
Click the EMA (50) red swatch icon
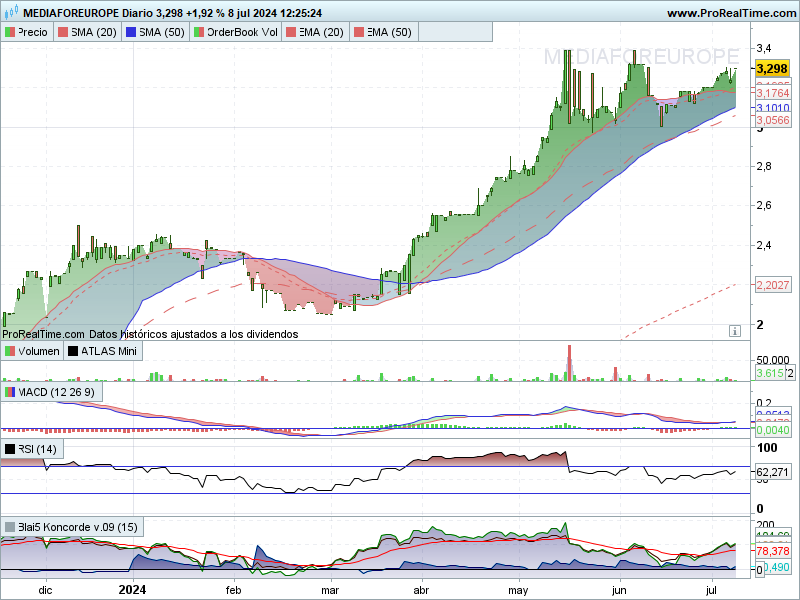(x=359, y=32)
